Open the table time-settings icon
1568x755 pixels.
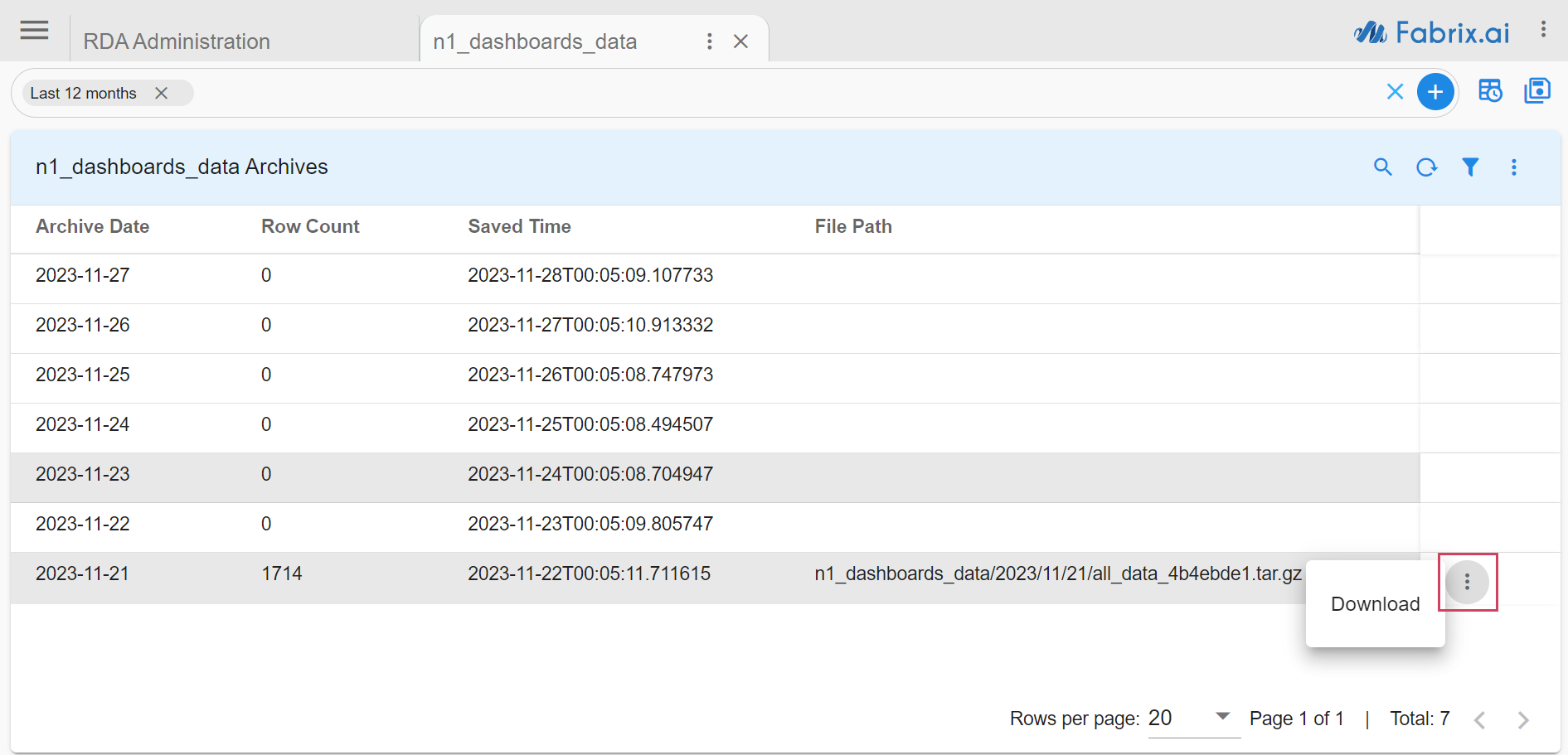coord(1490,91)
